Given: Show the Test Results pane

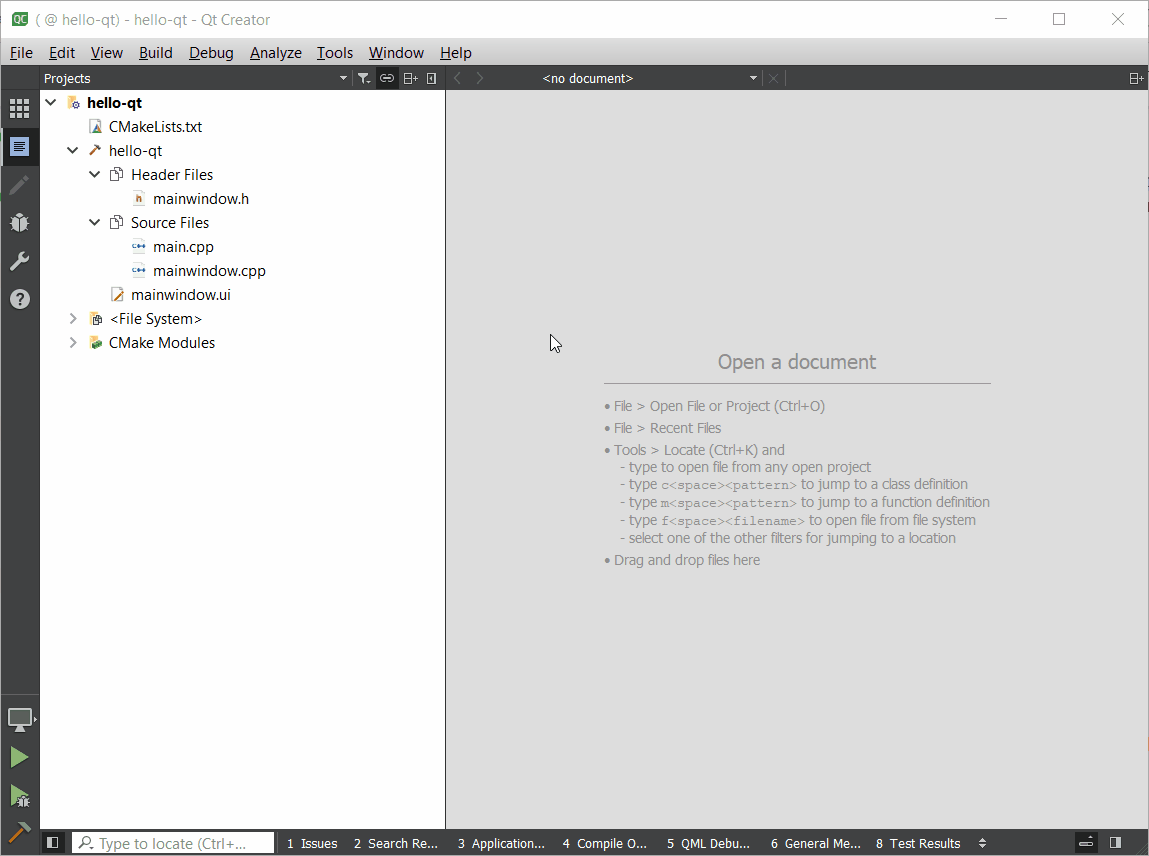Looking at the screenshot, I should click(918, 843).
